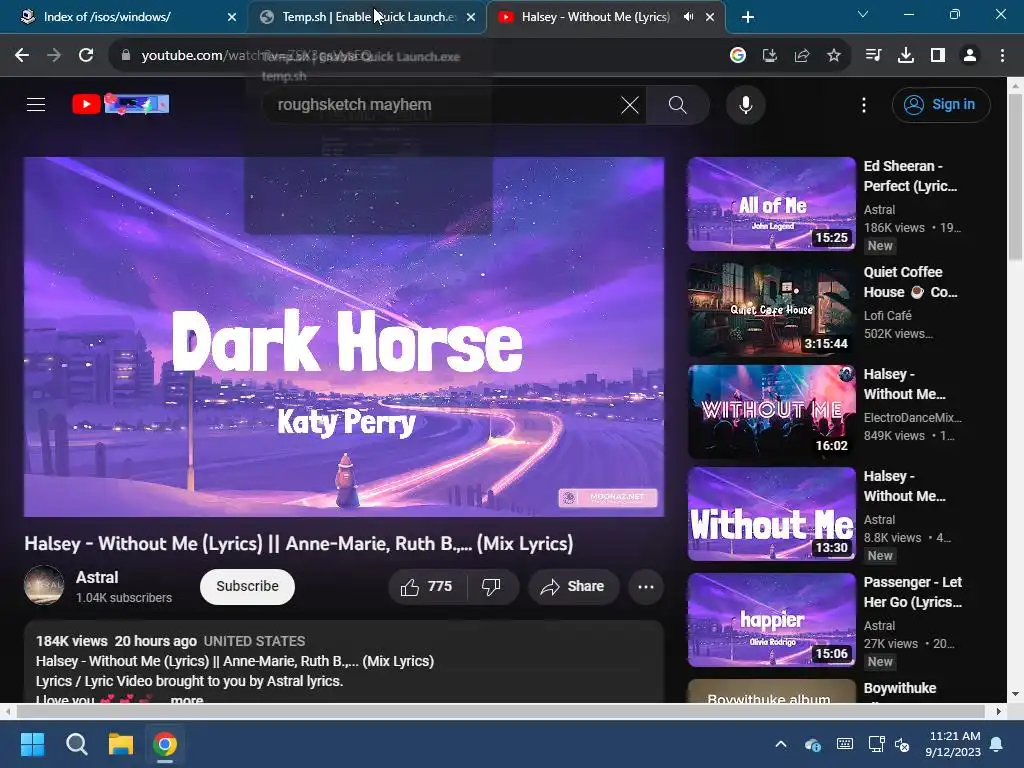Viewport: 1024px width, 768px height.
Task: Open Windows Start menu
Action: 33,744
